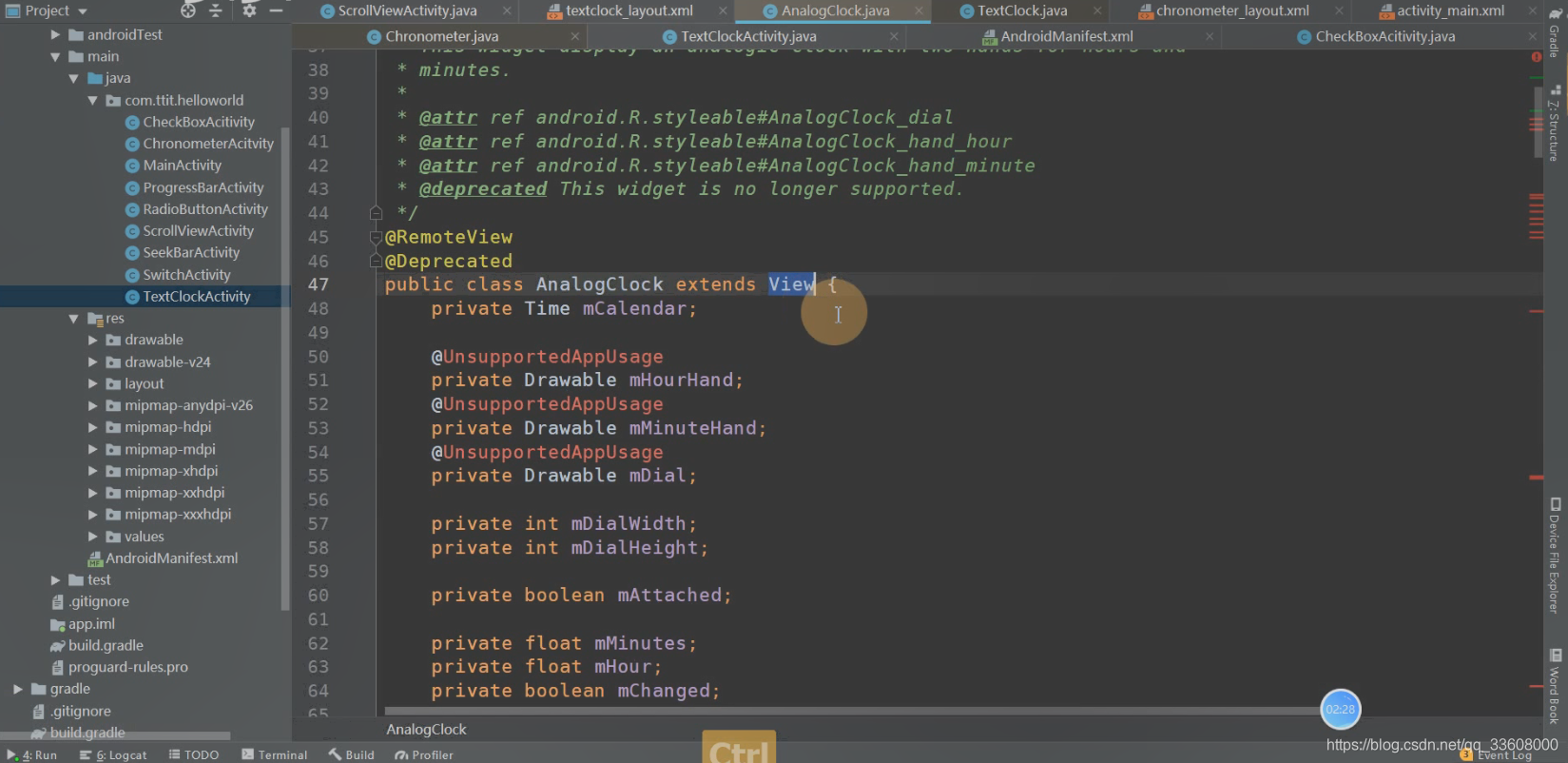
Task: Select SeekBarActivity class icon in tree
Action: pyautogui.click(x=132, y=253)
